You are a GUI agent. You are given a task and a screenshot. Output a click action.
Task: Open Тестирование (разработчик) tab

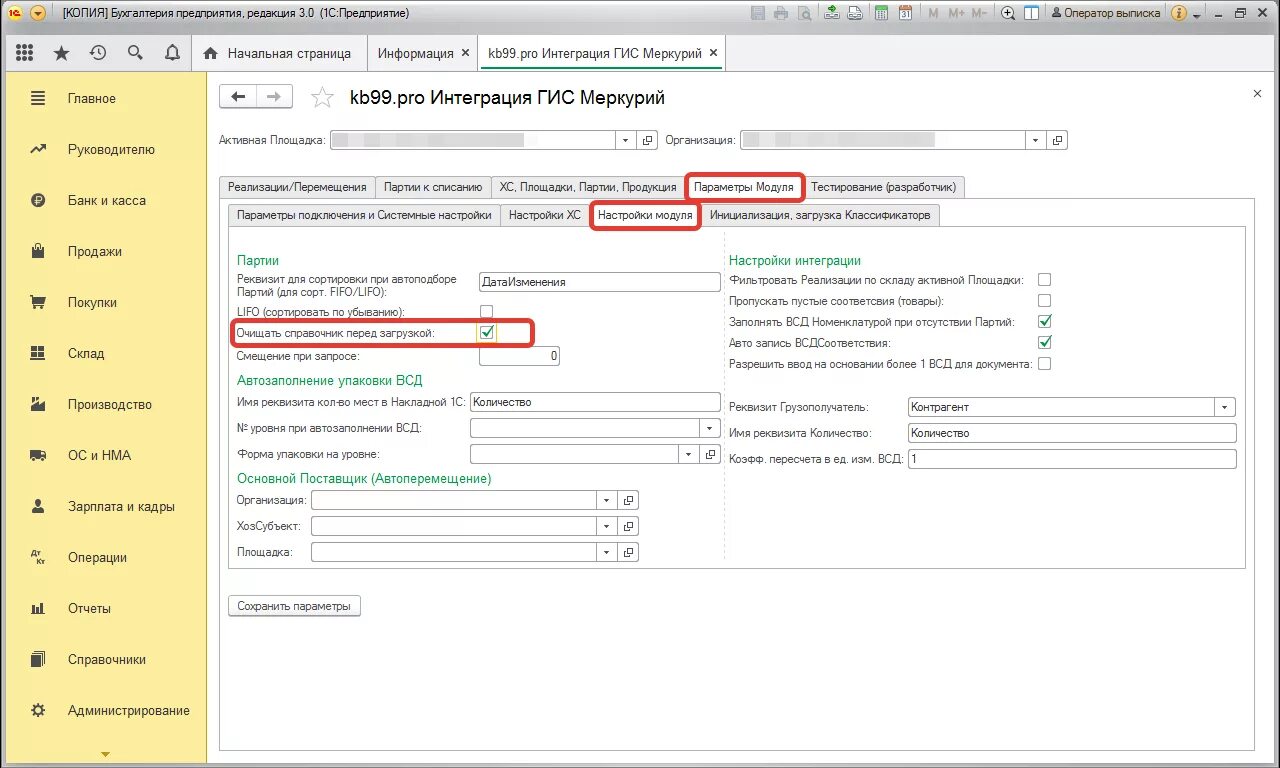coord(883,187)
